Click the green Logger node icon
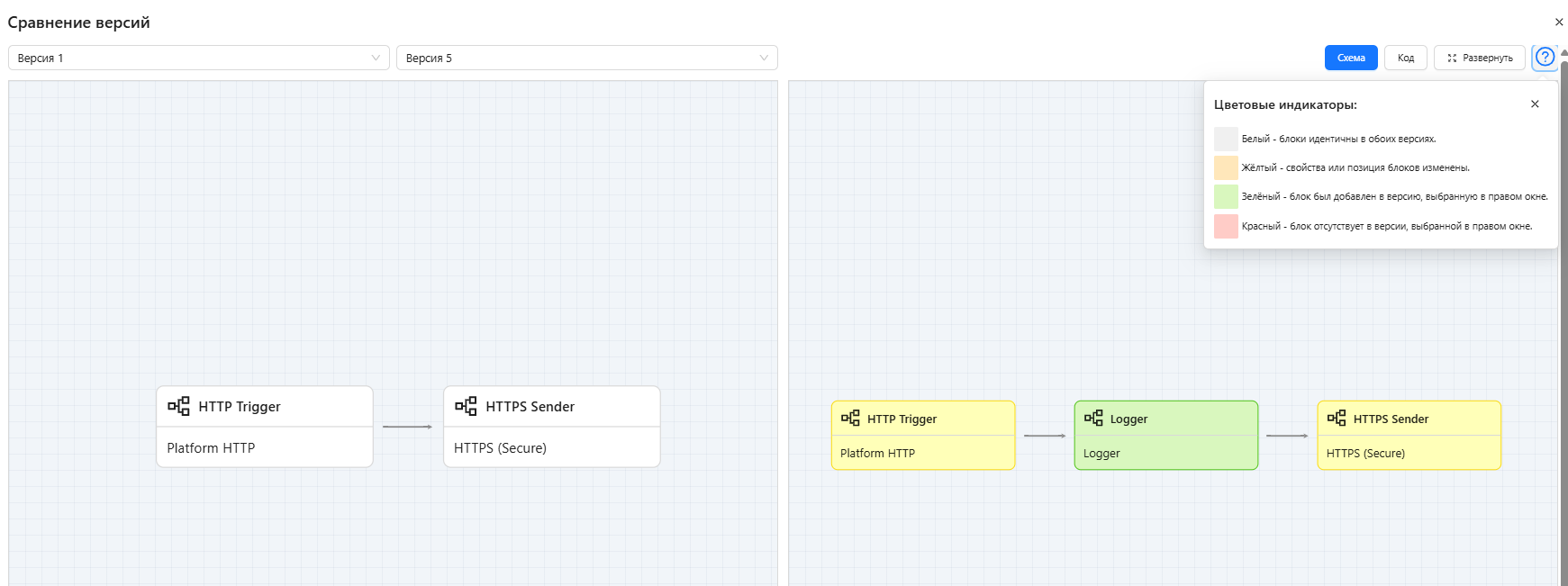1568x586 pixels. 1093,419
